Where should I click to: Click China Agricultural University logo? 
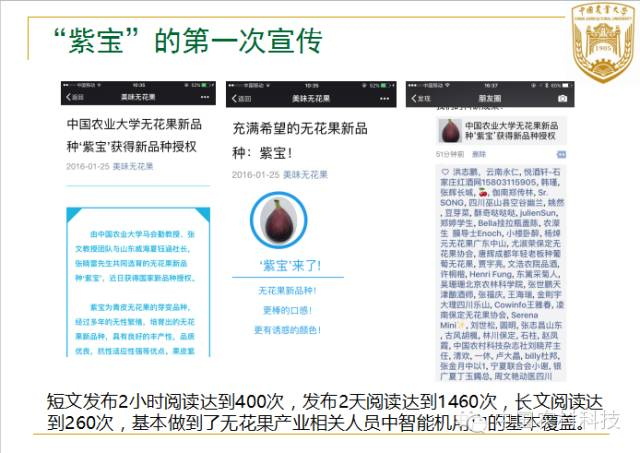click(602, 42)
